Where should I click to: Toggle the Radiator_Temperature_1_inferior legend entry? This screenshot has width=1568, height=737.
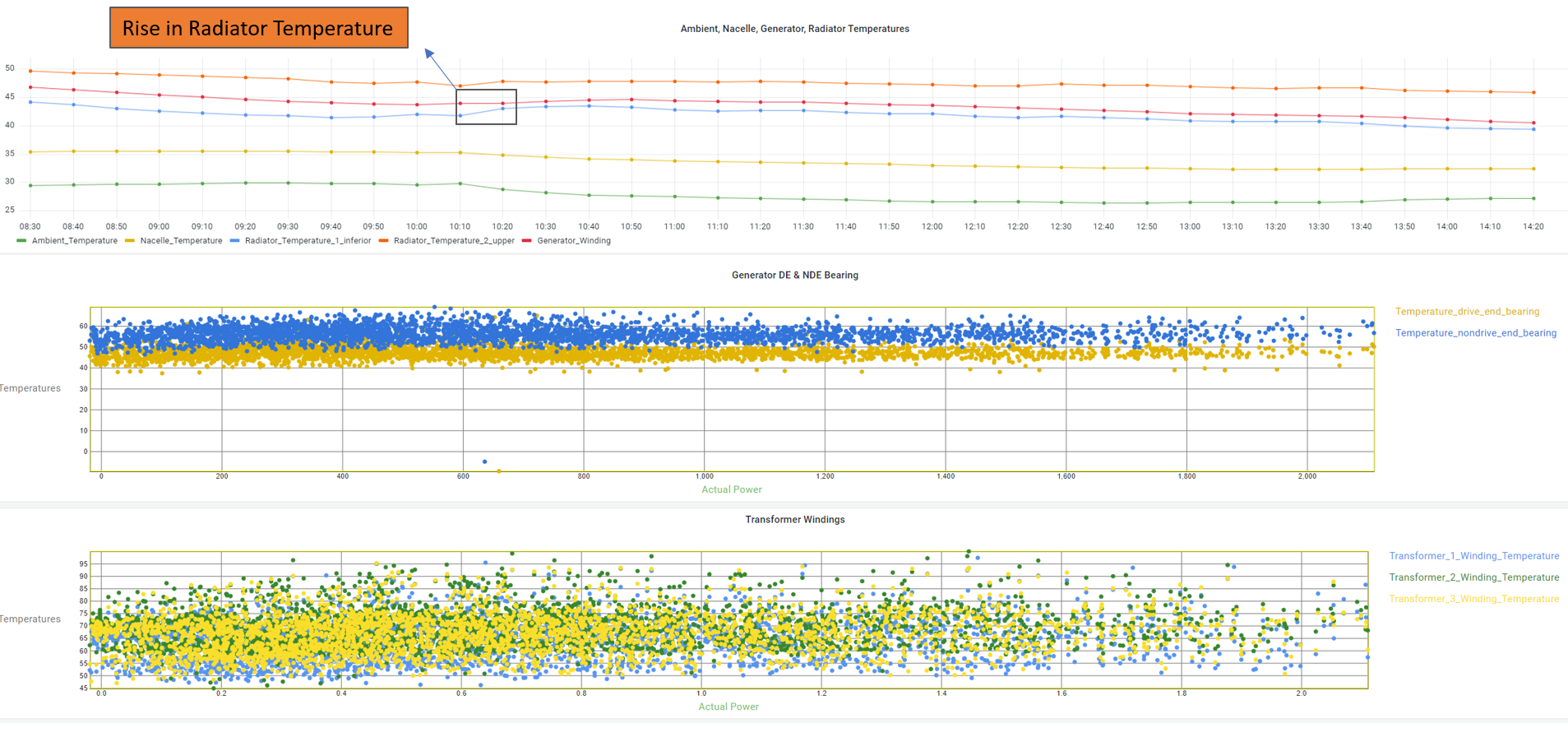(x=301, y=241)
